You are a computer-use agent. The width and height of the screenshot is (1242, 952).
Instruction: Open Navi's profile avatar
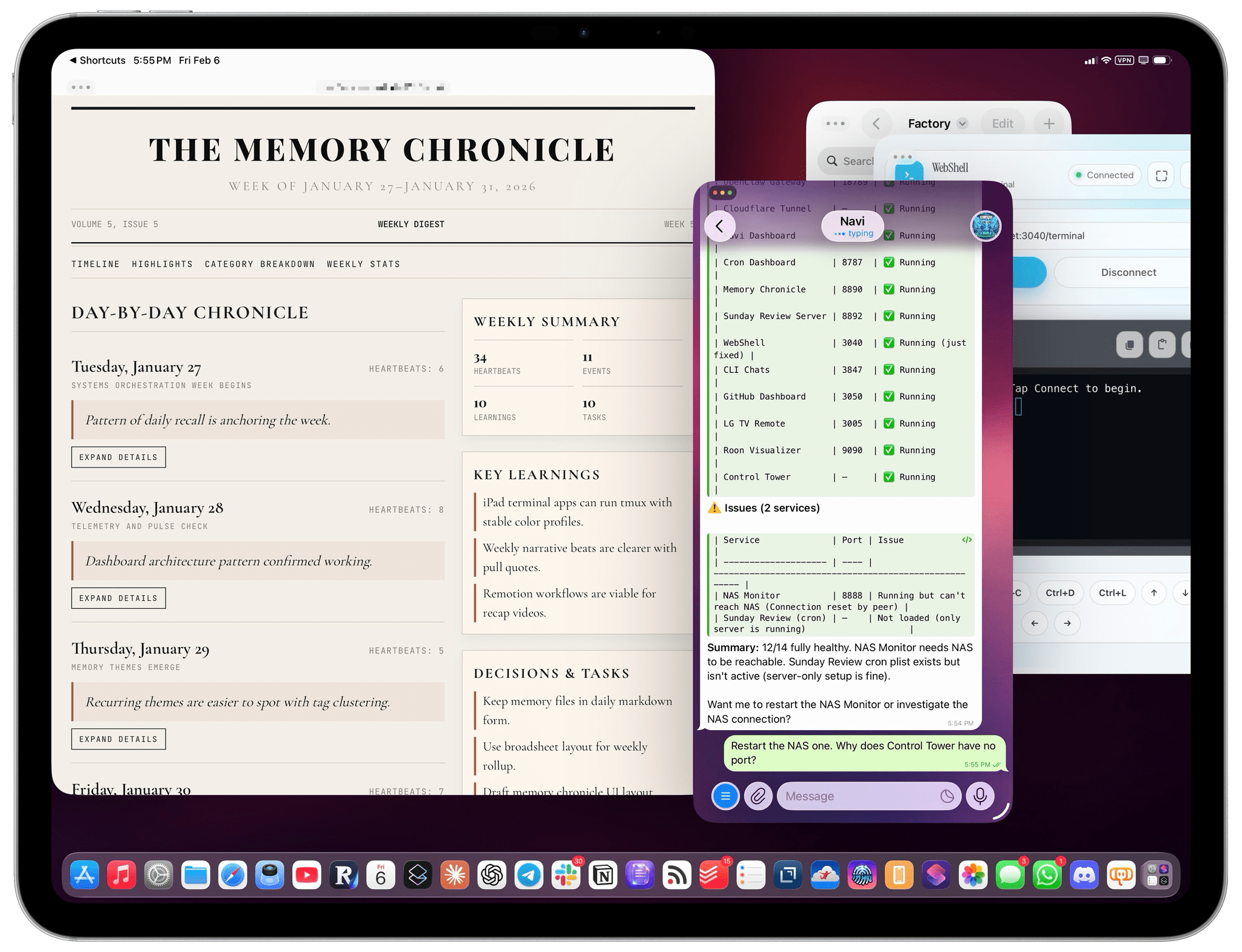pyautogui.click(x=985, y=226)
